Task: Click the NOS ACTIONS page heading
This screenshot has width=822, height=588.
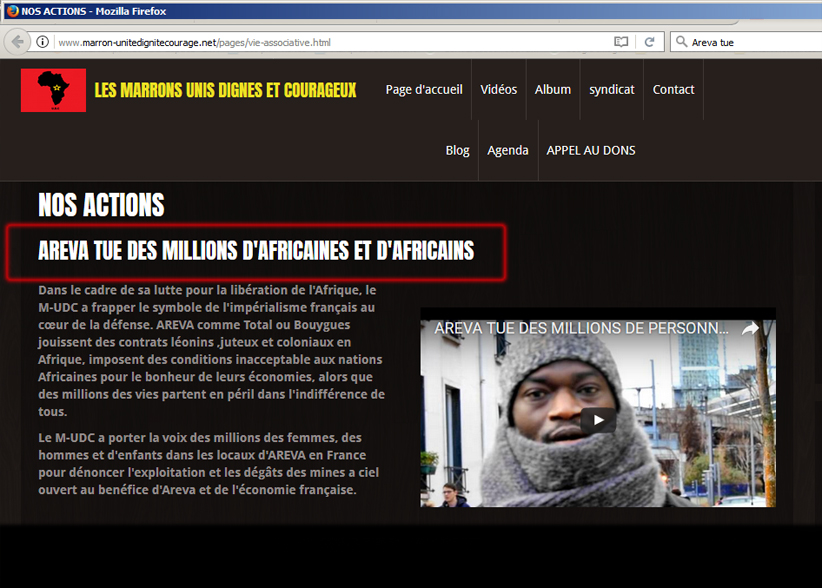Action: point(101,205)
